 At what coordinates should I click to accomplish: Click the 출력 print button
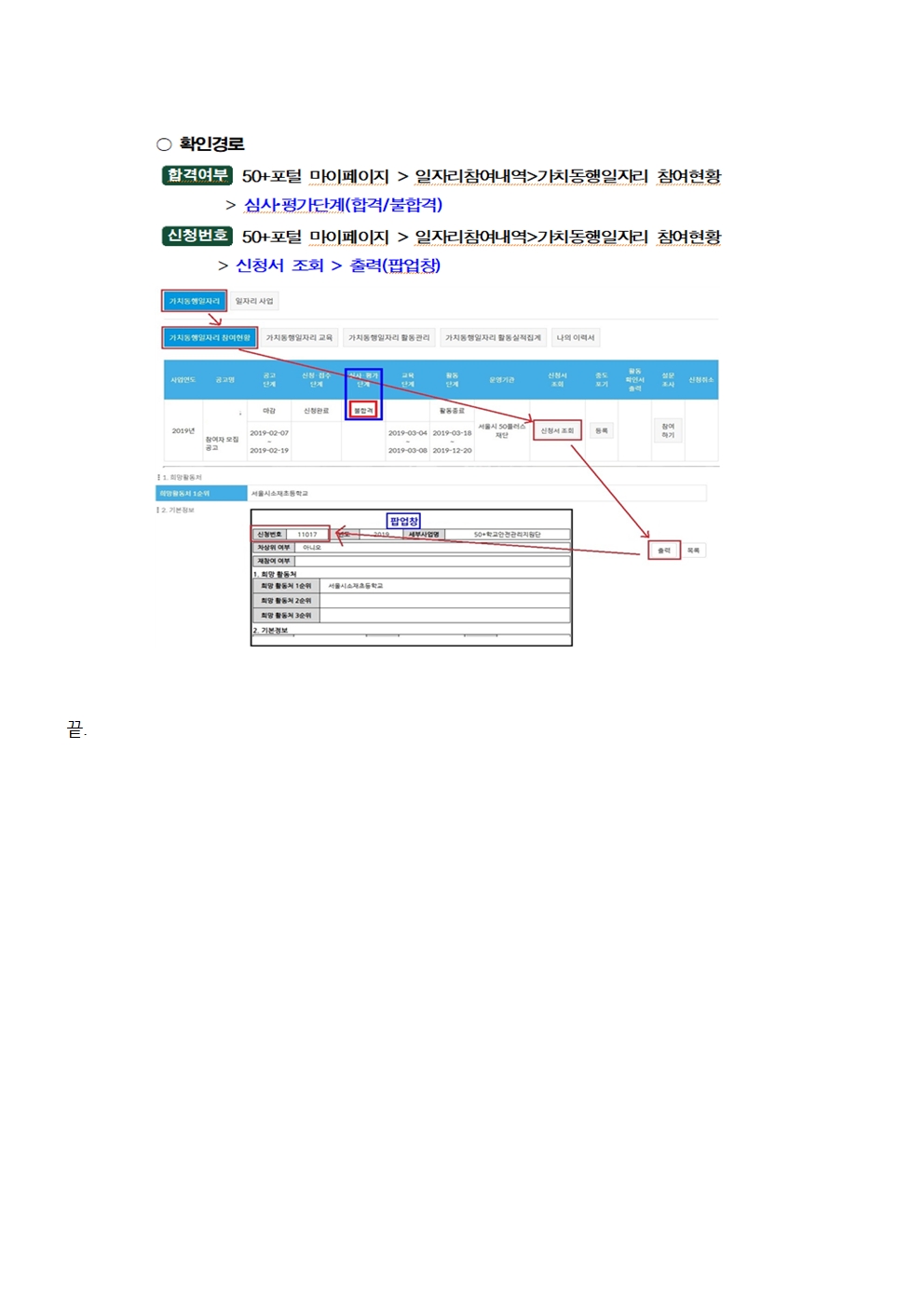pyautogui.click(x=664, y=551)
